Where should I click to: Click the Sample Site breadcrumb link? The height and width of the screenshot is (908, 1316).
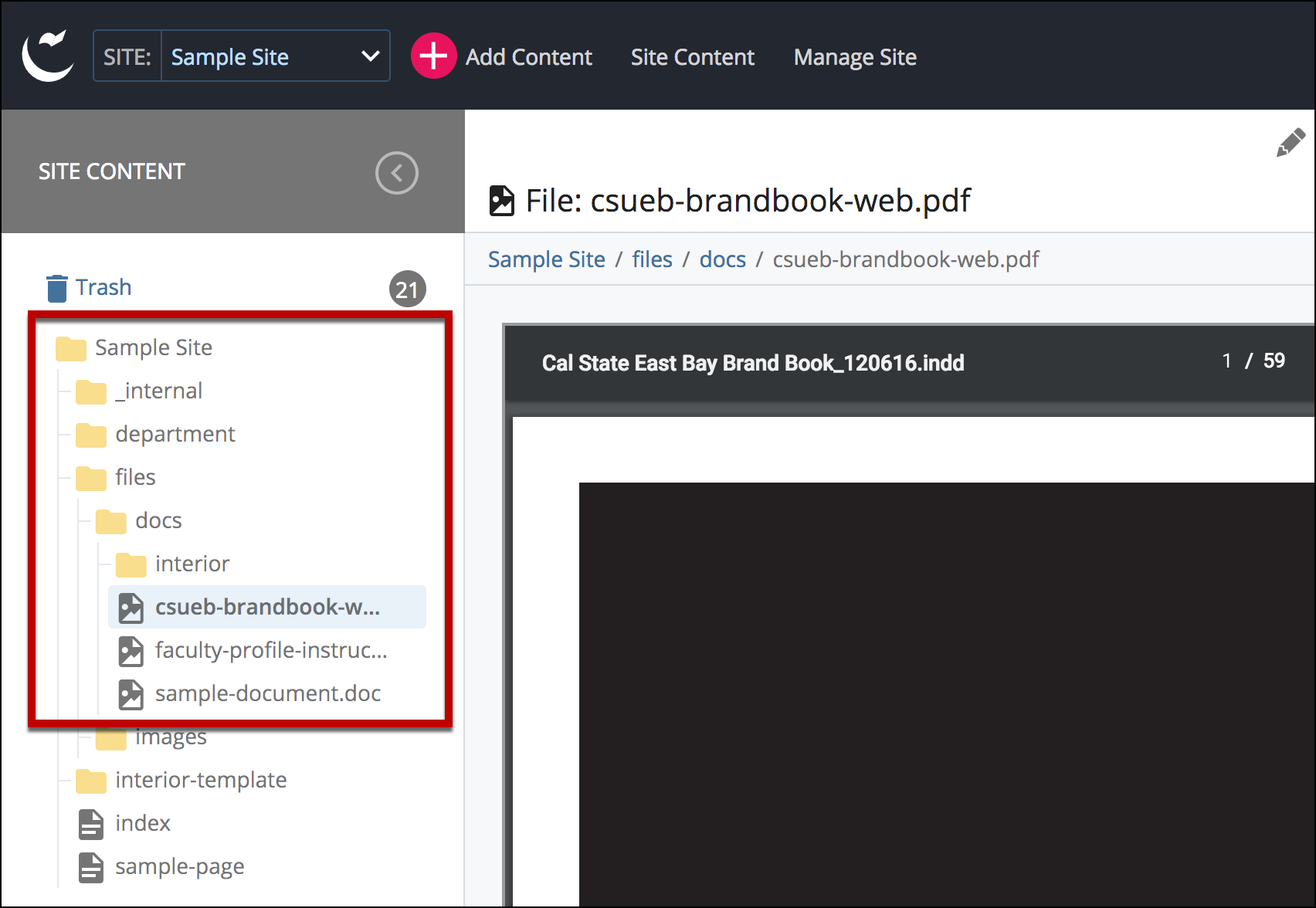pyautogui.click(x=547, y=259)
